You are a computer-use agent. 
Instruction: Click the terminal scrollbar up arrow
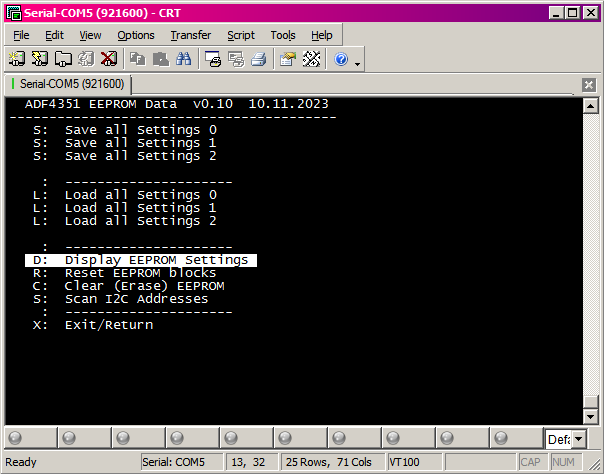pos(591,106)
